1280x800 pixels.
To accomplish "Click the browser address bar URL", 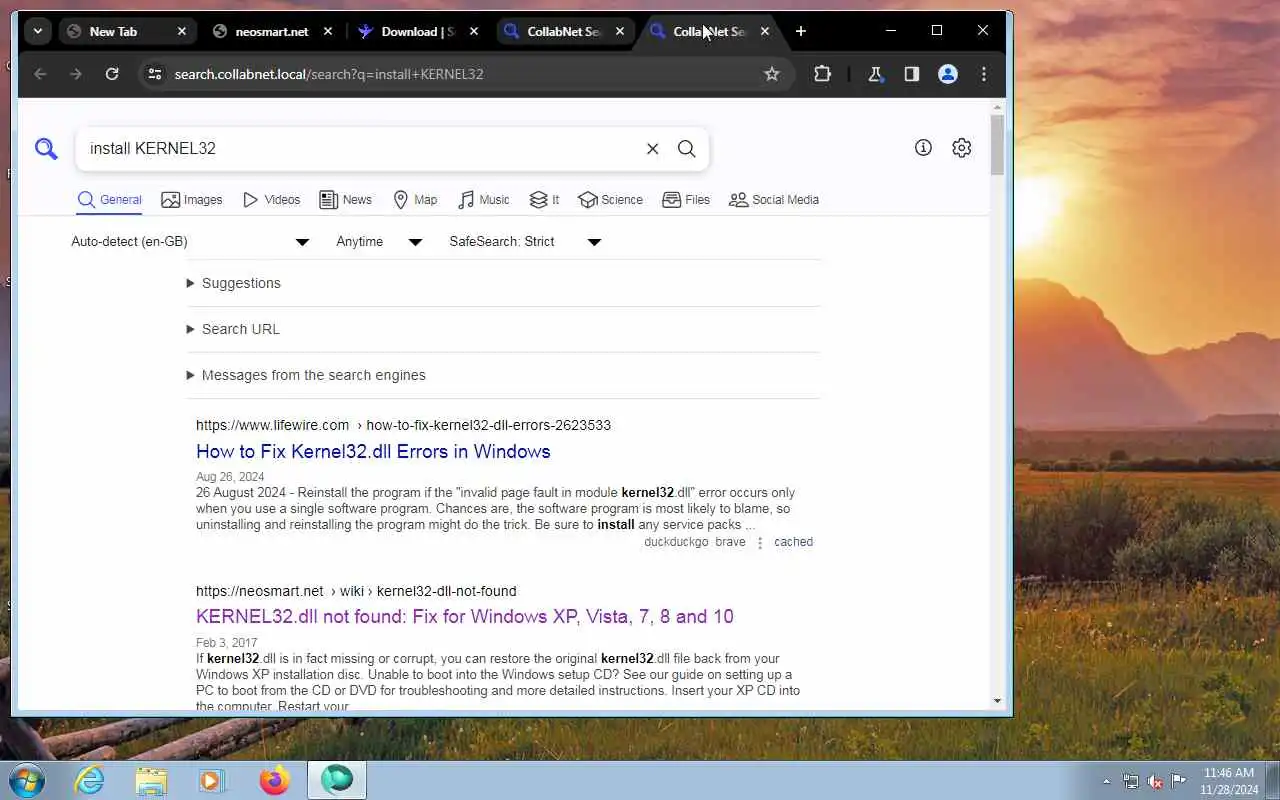I will [x=329, y=74].
